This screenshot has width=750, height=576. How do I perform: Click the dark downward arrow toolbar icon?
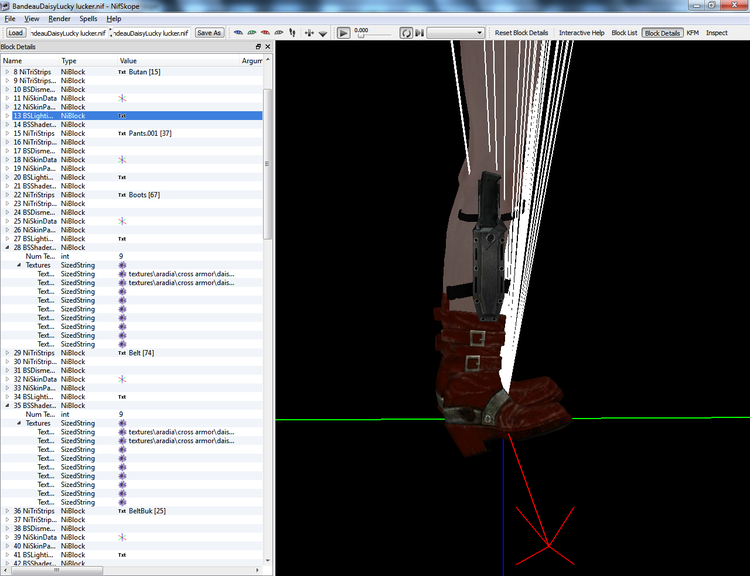click(323, 33)
